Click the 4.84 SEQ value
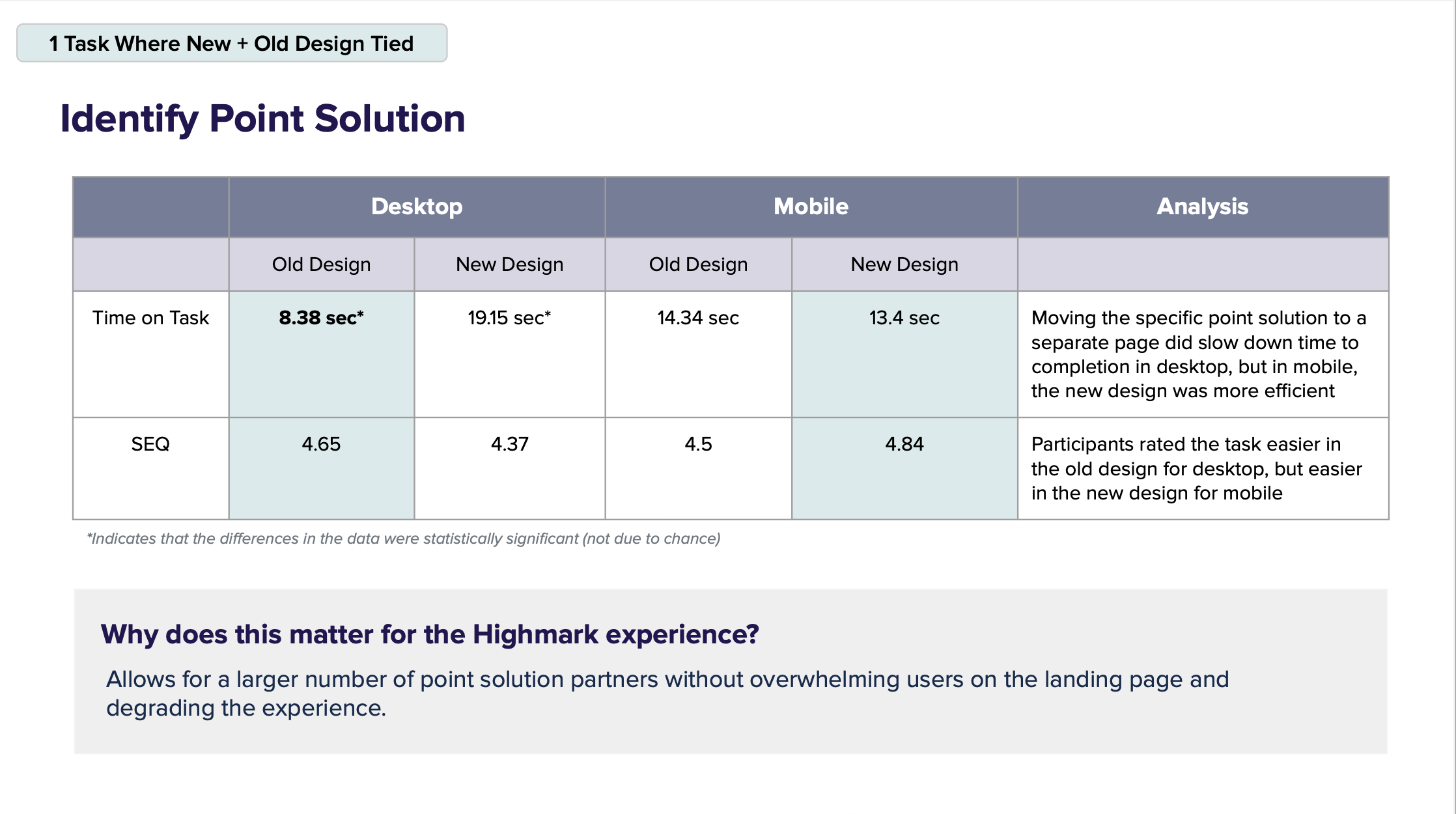Screen dimensions: 1456x814 pyautogui.click(x=904, y=444)
